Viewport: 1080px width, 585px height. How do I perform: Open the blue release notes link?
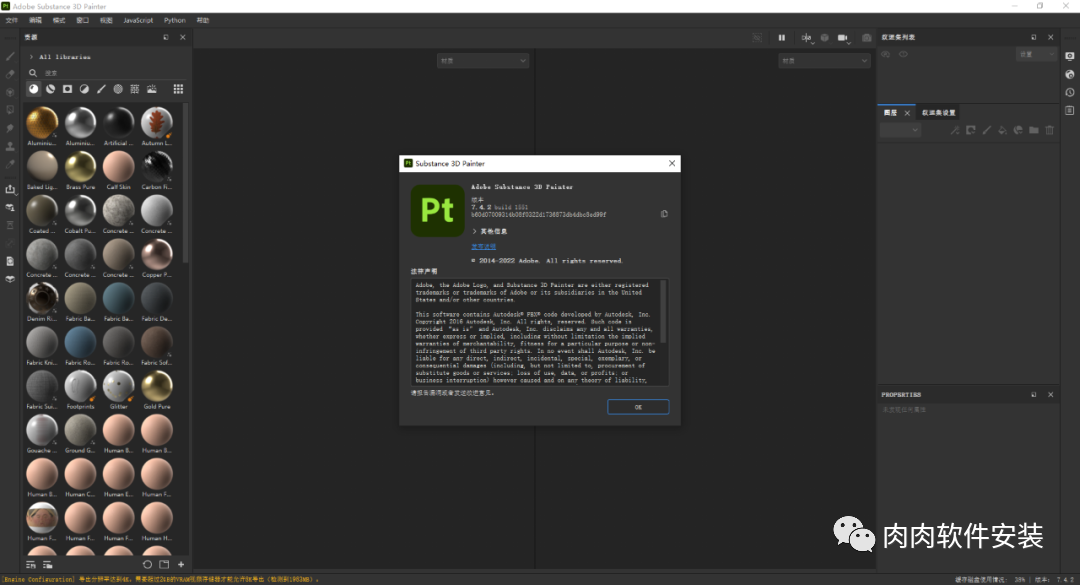coord(483,246)
